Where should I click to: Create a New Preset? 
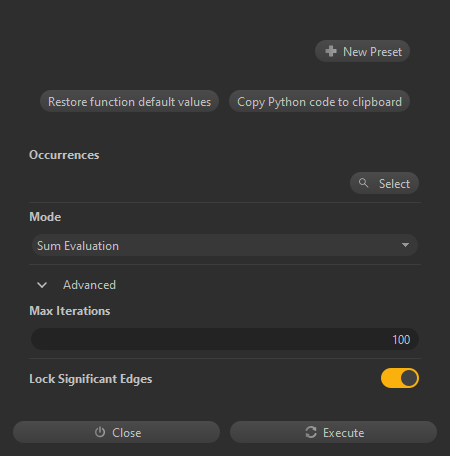point(362,51)
